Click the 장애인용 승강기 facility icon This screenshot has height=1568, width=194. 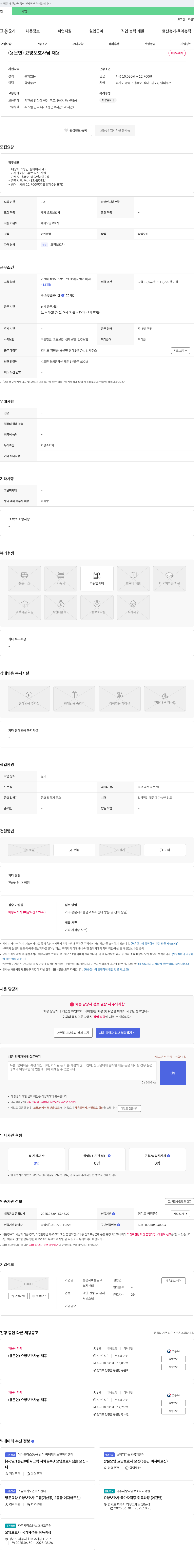pos(74,699)
